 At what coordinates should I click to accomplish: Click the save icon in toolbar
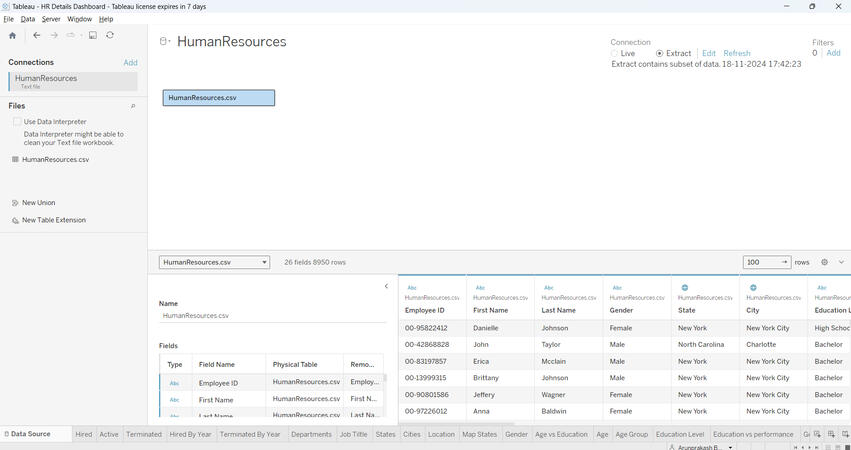coord(92,35)
